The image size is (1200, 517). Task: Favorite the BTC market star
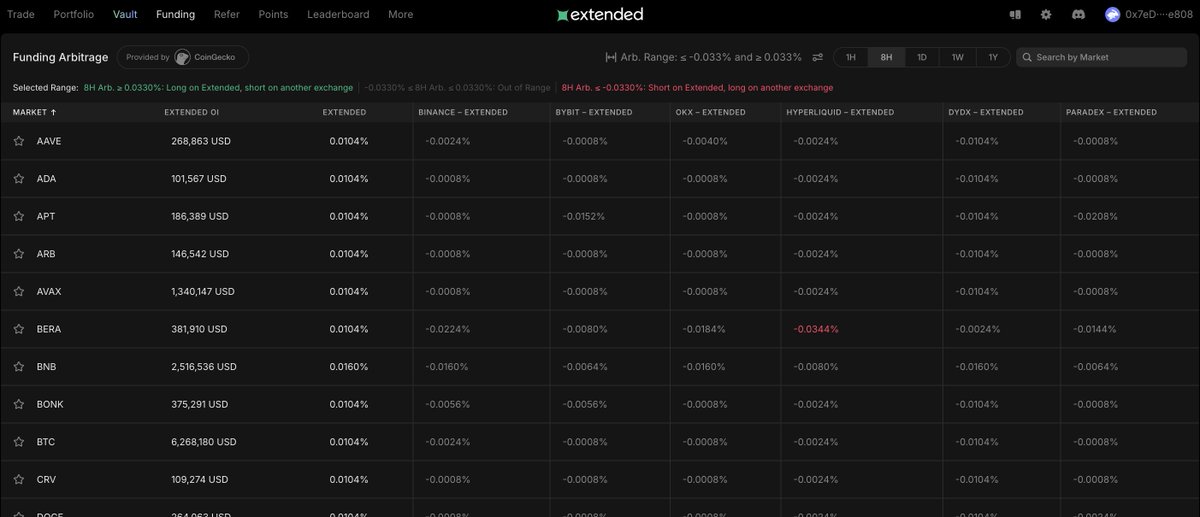click(x=18, y=442)
